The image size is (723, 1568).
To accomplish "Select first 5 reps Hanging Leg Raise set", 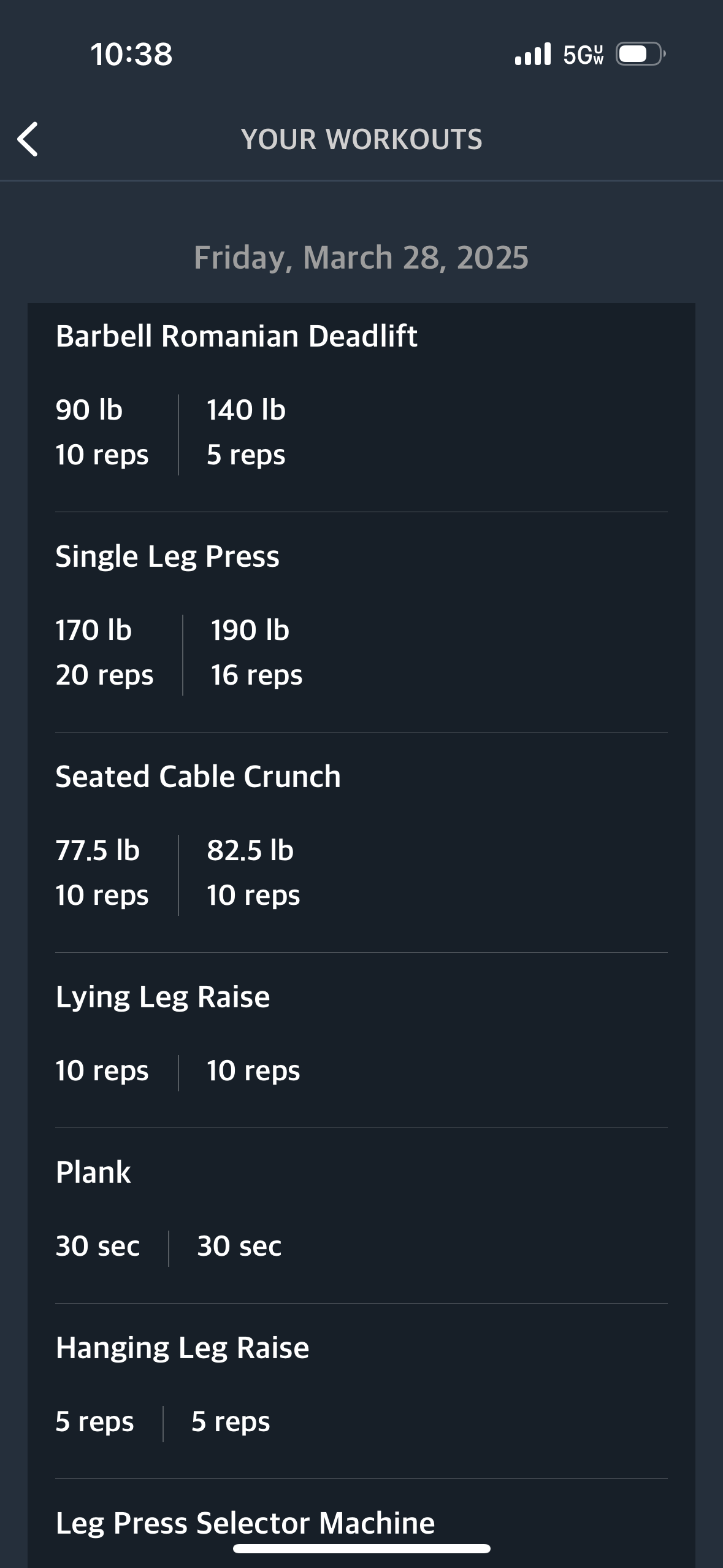I will 94,1421.
